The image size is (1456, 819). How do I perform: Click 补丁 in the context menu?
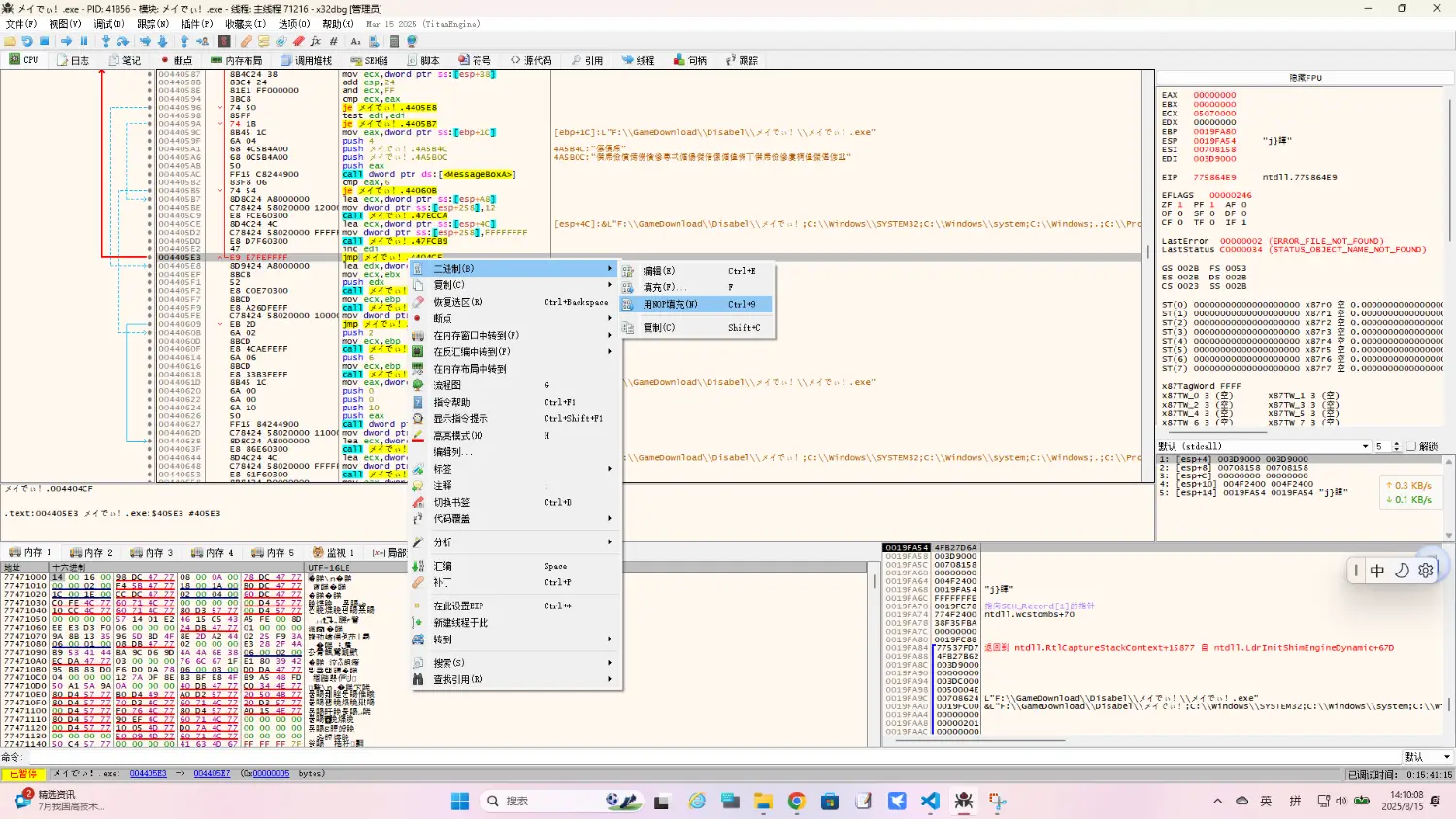443,583
